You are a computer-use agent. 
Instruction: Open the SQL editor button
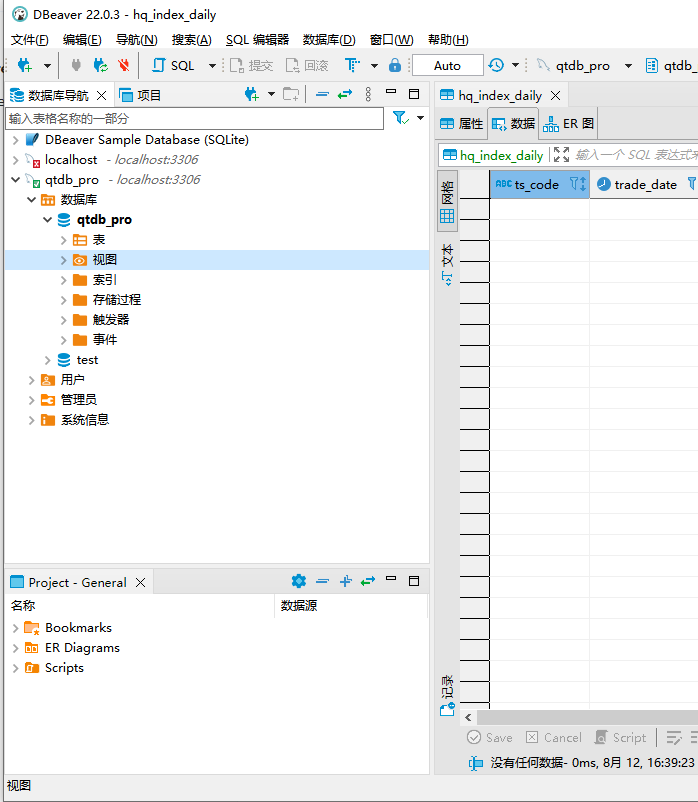pos(173,66)
